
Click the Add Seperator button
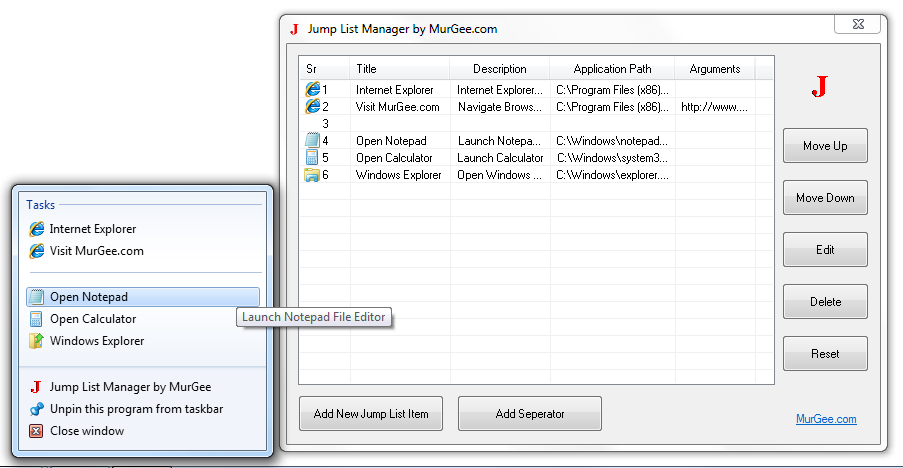tap(530, 413)
